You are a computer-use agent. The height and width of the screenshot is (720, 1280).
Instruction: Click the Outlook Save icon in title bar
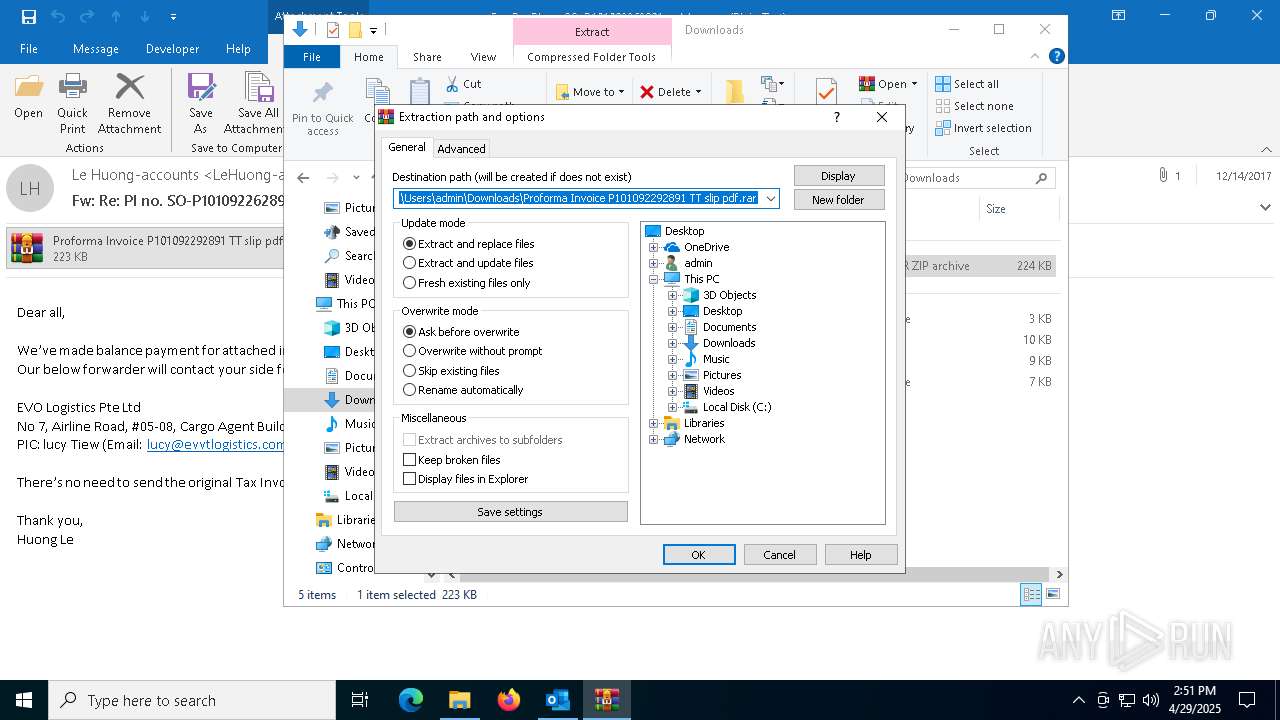click(28, 16)
